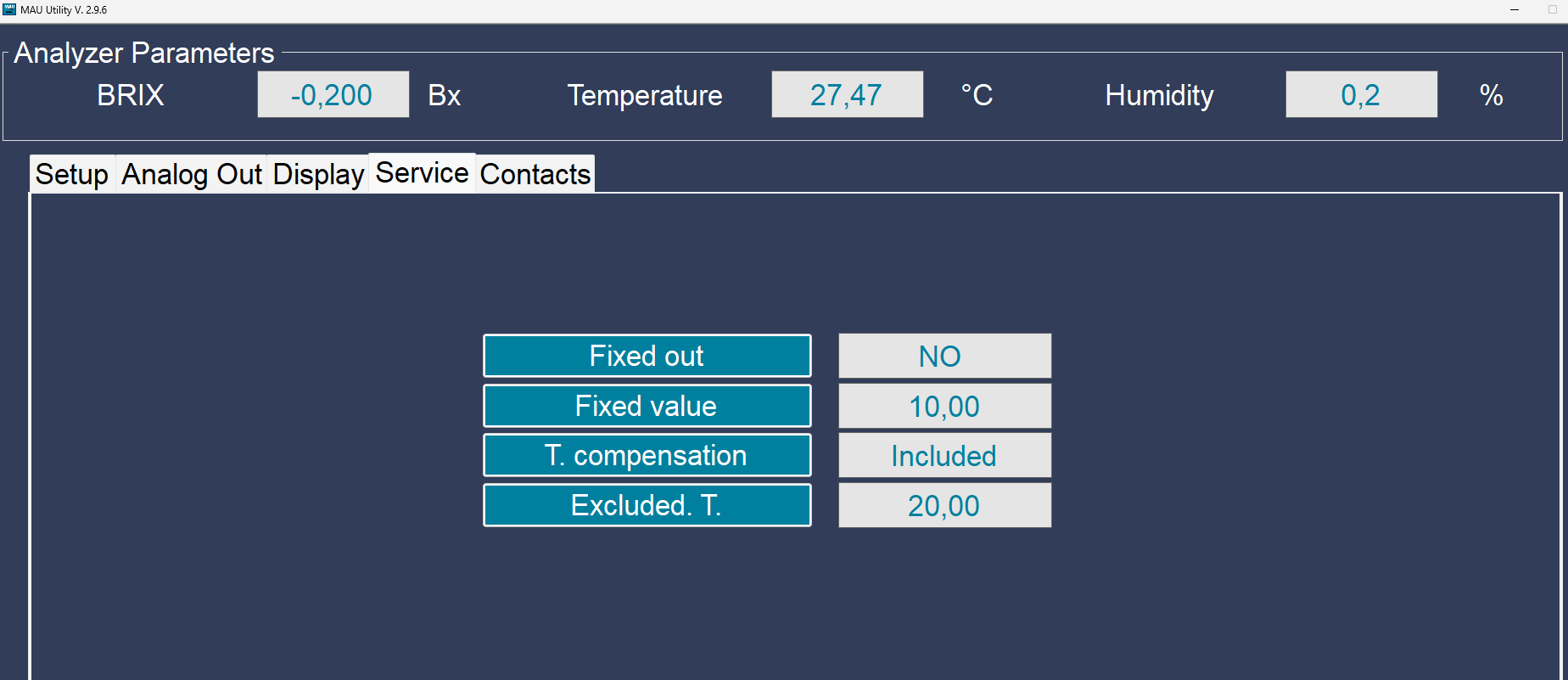The image size is (1568, 680).
Task: Open the Setup tab
Action: coord(72,174)
